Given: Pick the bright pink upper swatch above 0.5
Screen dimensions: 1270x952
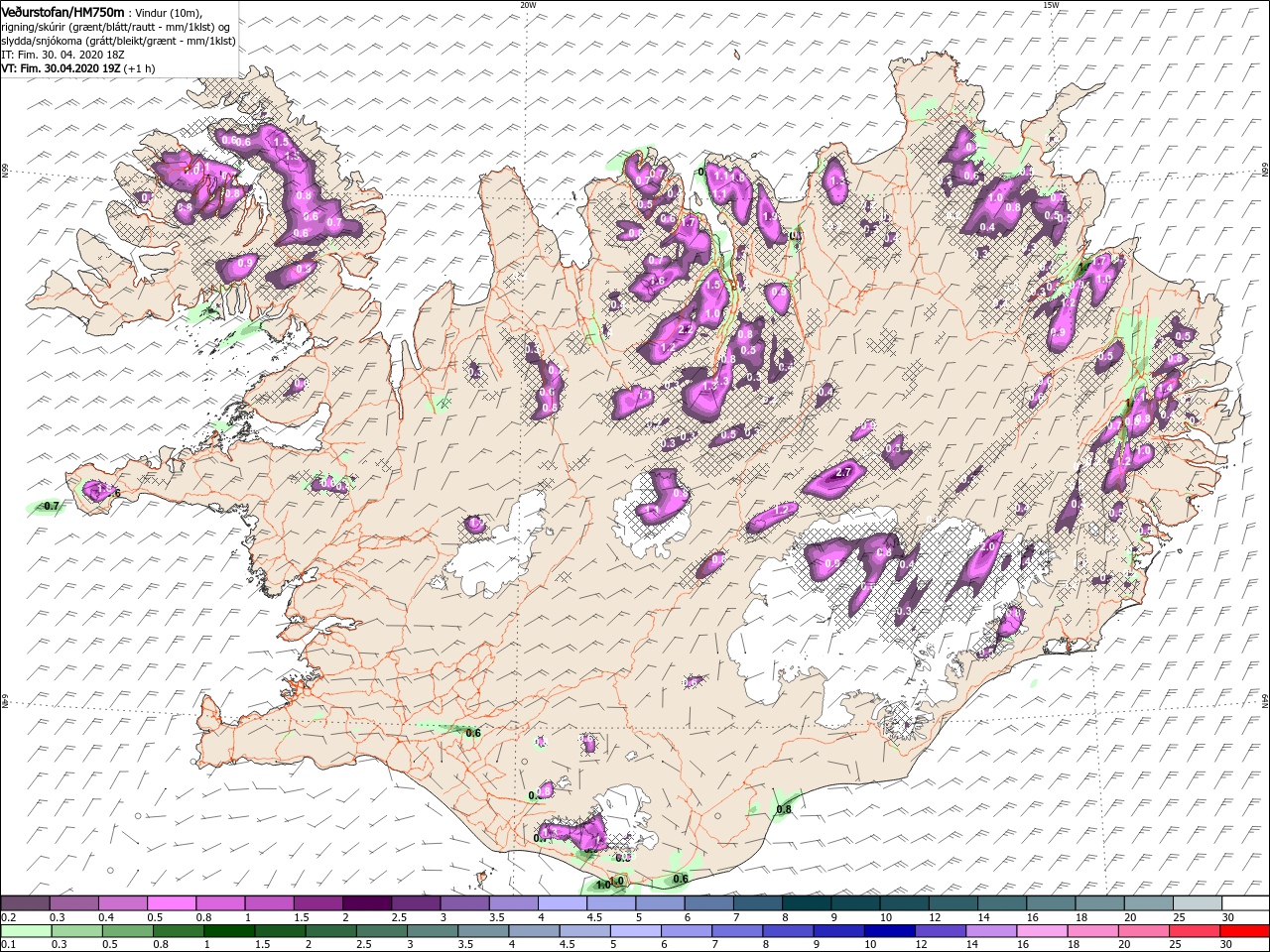Looking at the screenshot, I should [x=171, y=903].
